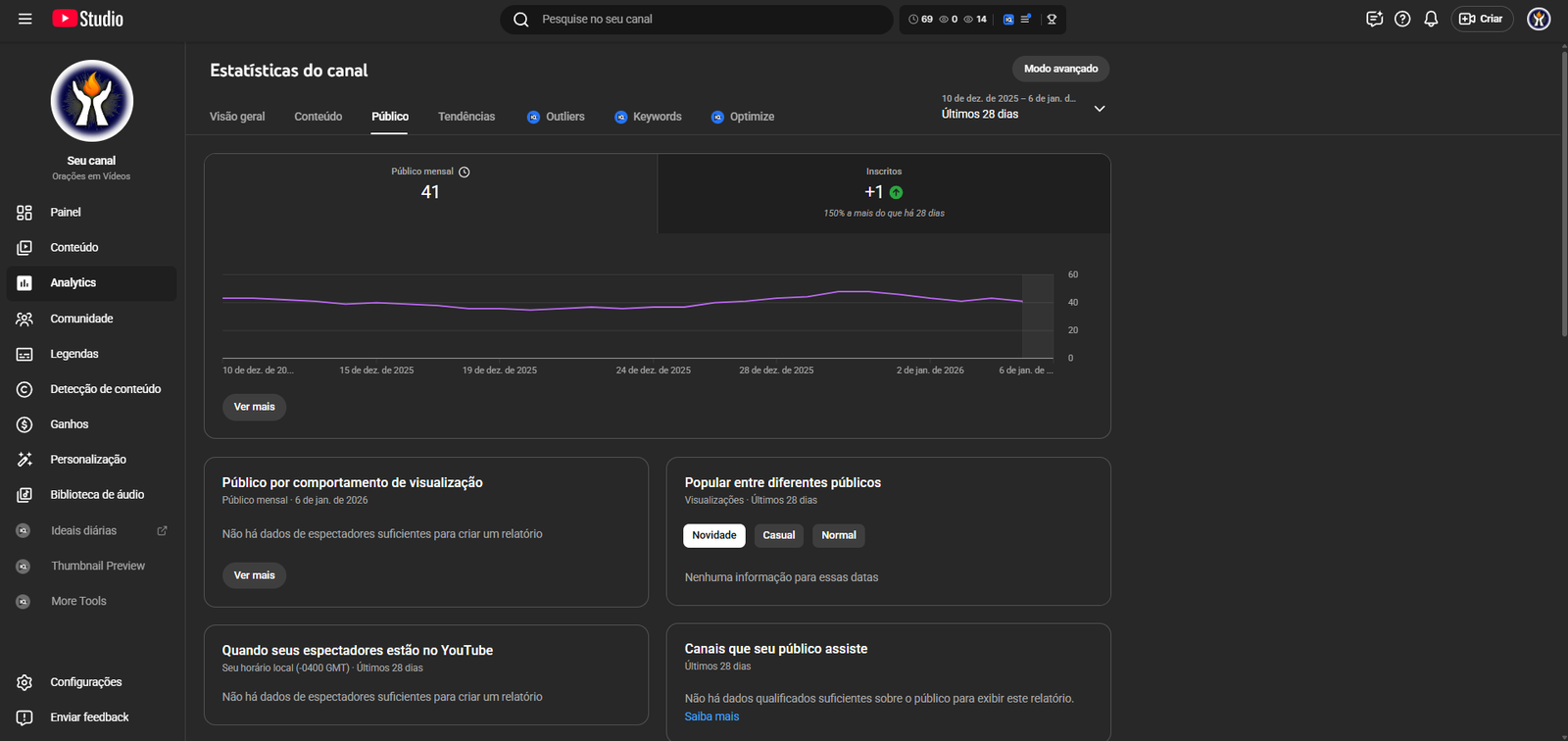This screenshot has width=1568, height=741.
Task: Open the Criar dropdown button
Action: click(x=1482, y=19)
